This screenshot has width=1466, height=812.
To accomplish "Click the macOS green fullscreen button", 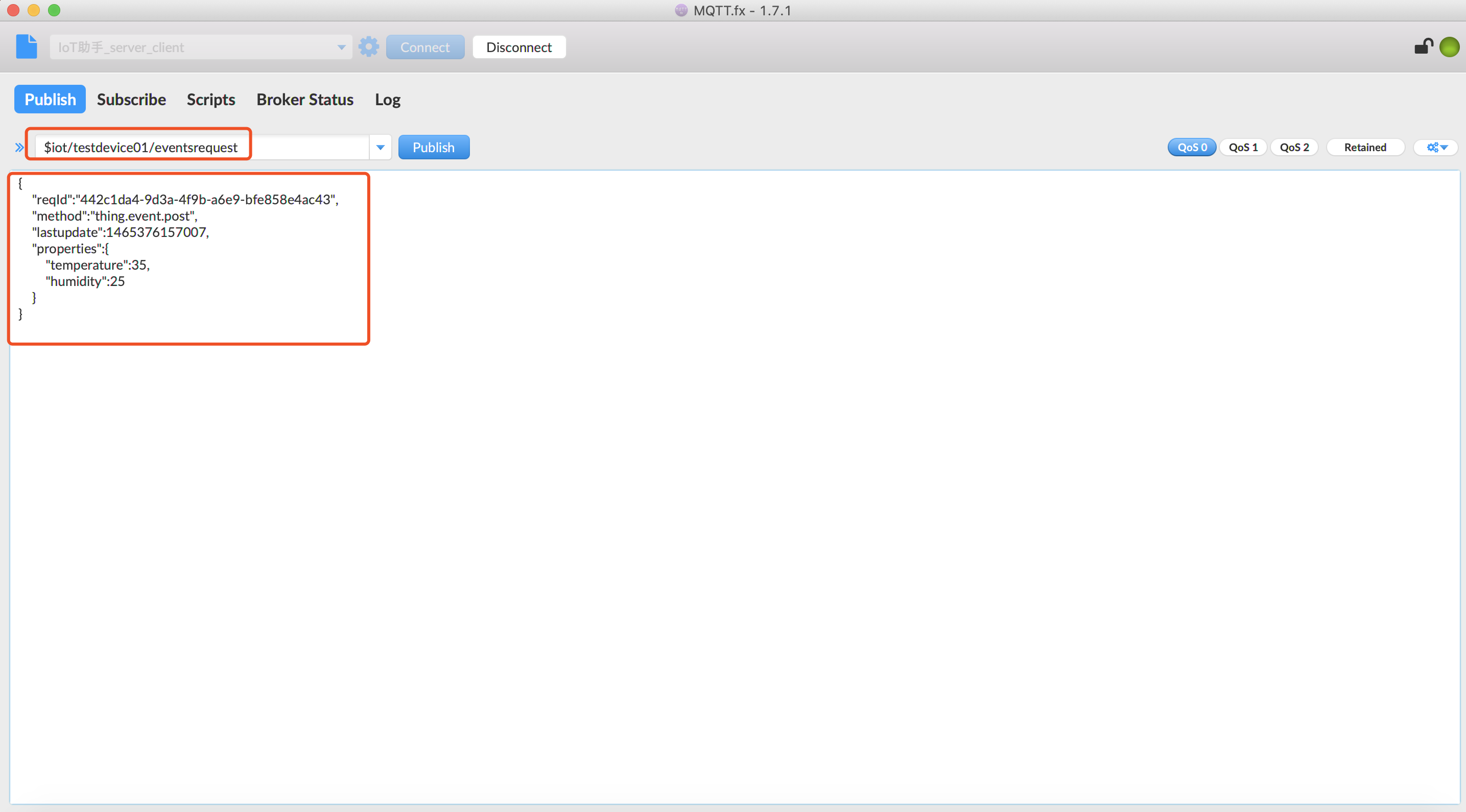I will click(54, 10).
